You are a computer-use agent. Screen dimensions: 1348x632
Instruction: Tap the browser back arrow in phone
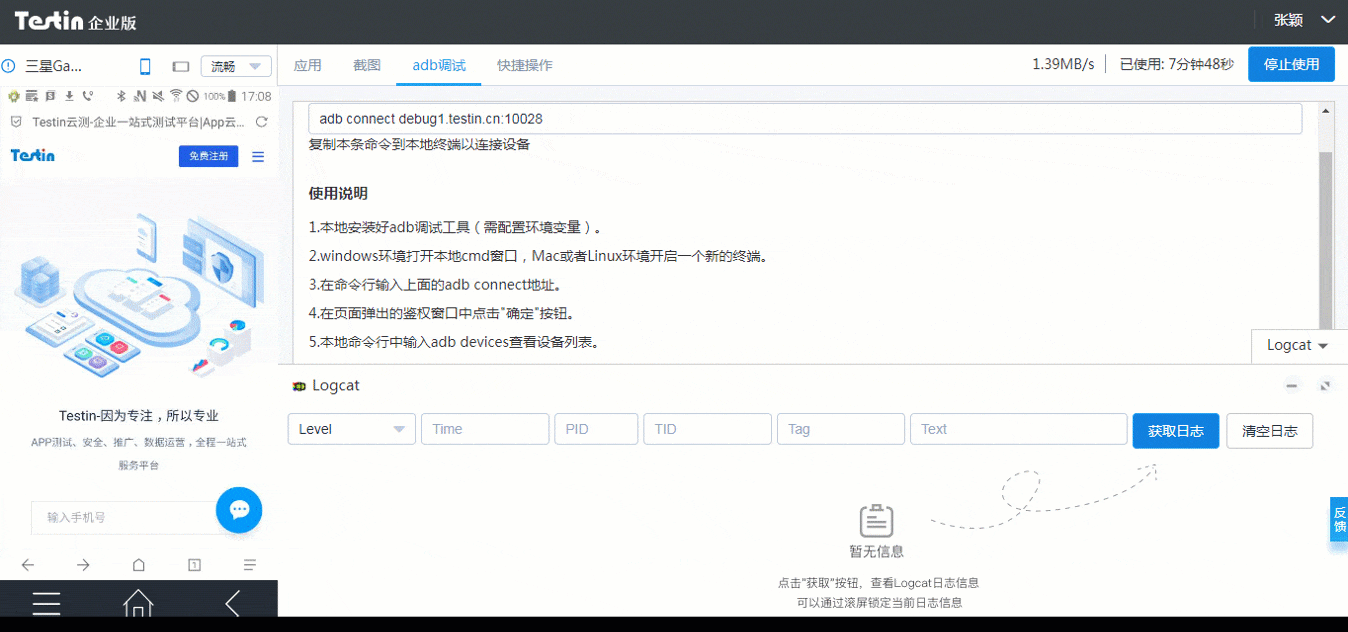(27, 565)
